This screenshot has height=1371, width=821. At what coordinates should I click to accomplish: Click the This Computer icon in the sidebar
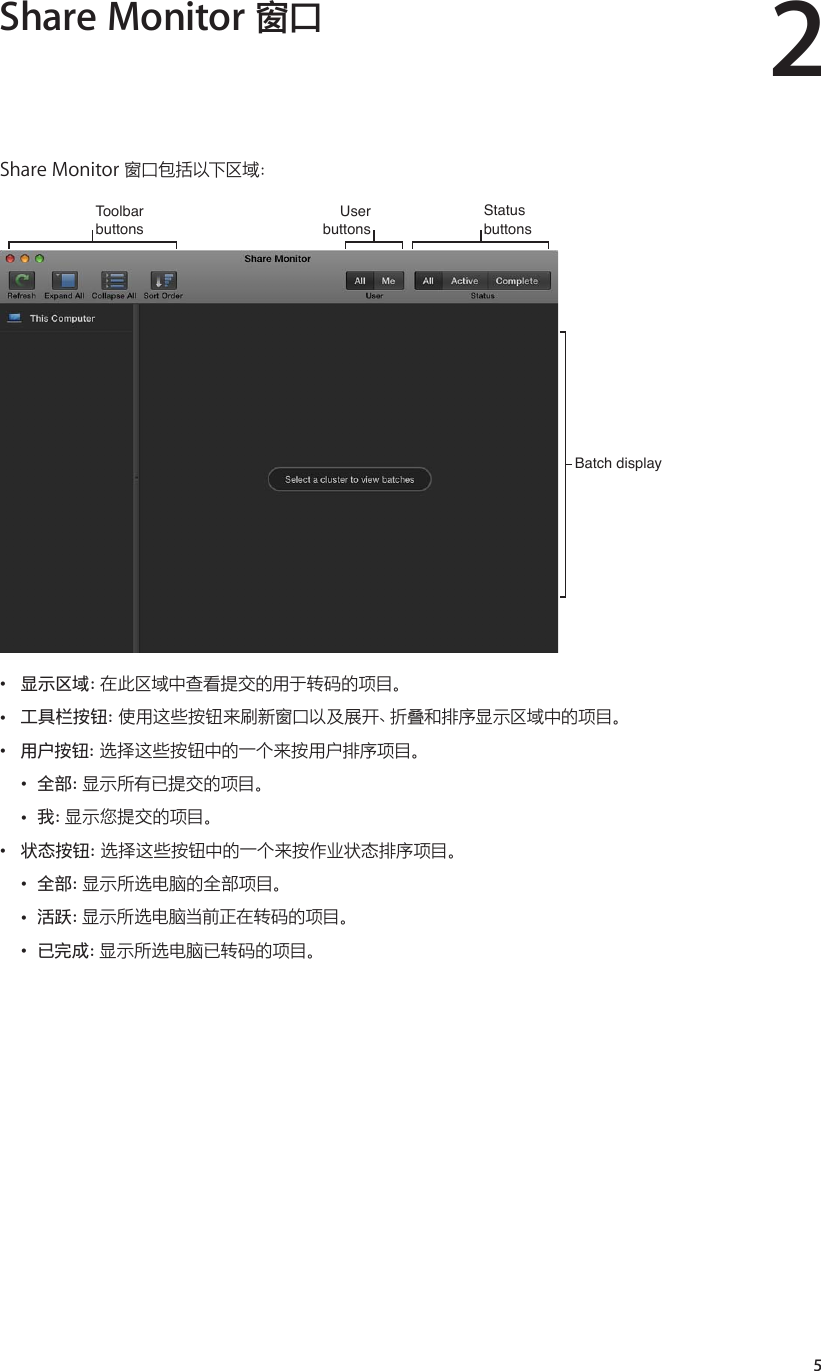click(13, 318)
